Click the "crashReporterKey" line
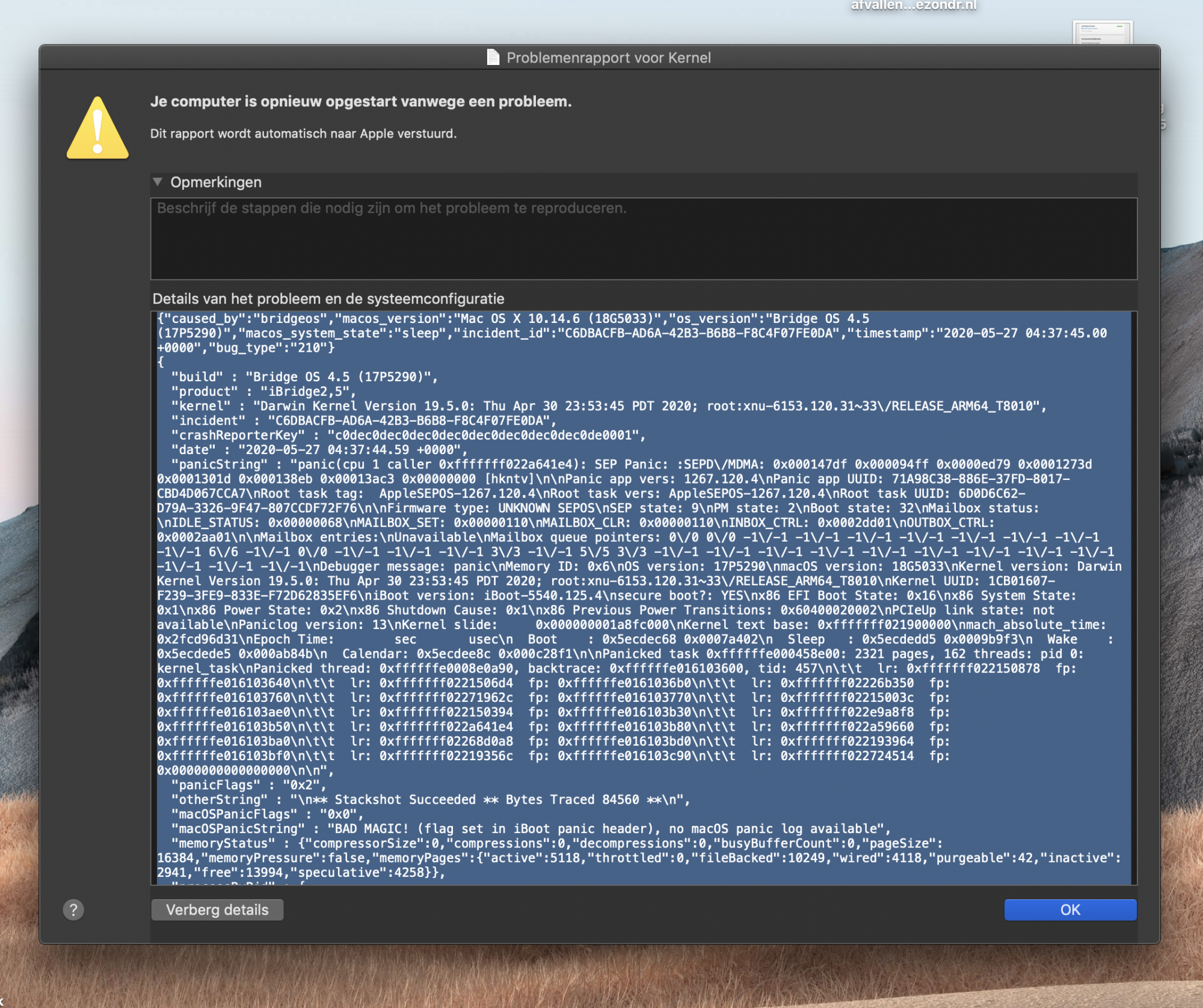The image size is (1203, 1008). click(408, 435)
